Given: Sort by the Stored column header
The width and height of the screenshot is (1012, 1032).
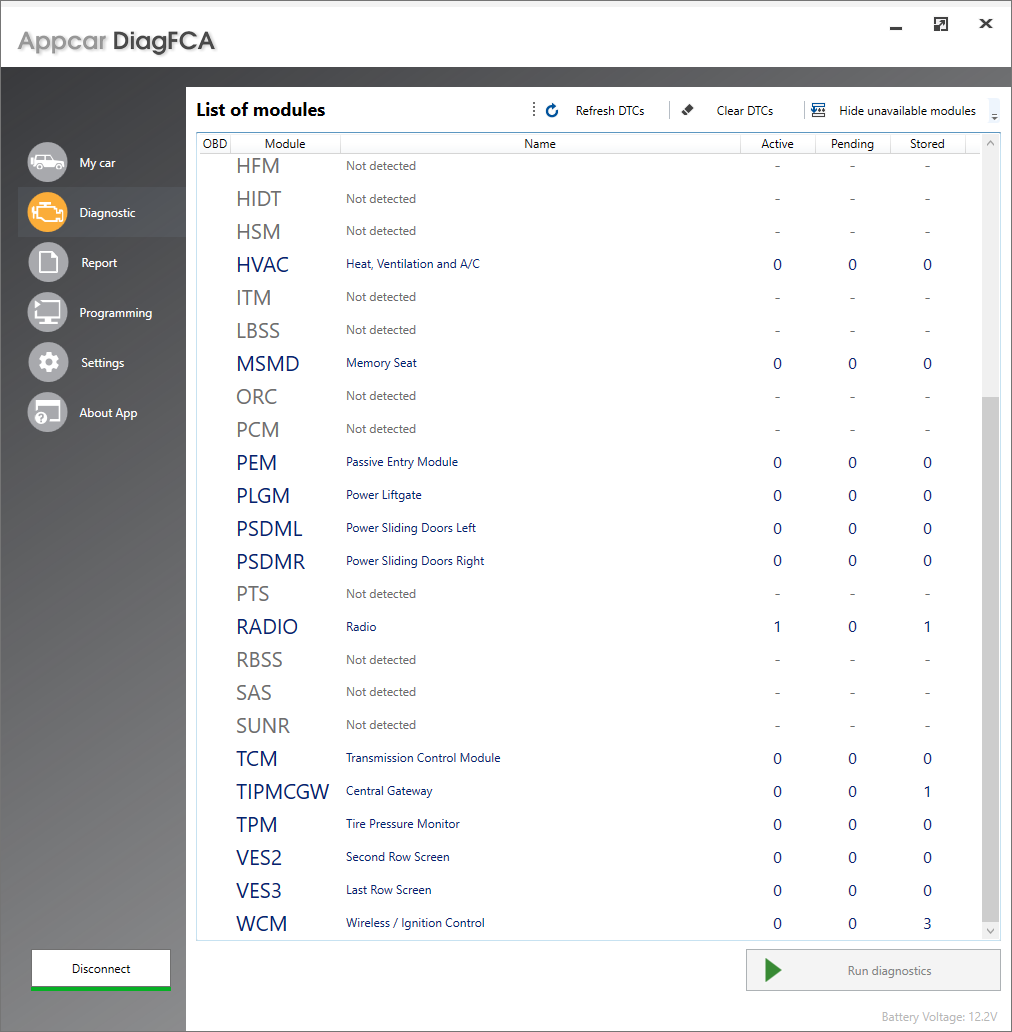Looking at the screenshot, I should 927,144.
